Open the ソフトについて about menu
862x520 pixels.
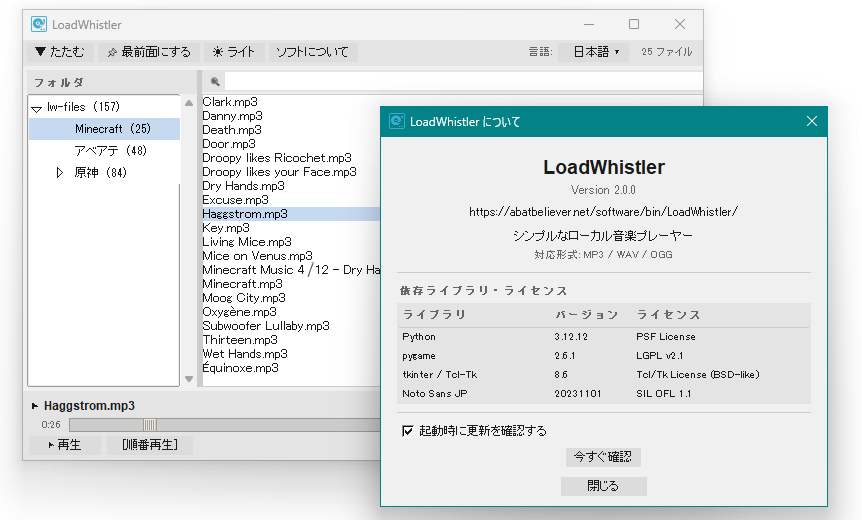[x=312, y=52]
